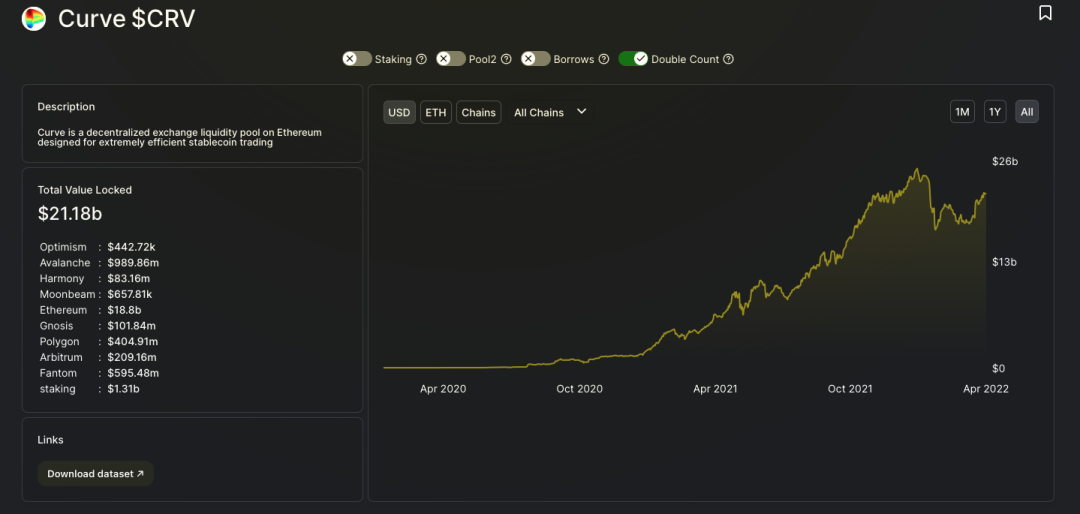
Task: Disable the Double Count toggle
Action: pyautogui.click(x=634, y=59)
